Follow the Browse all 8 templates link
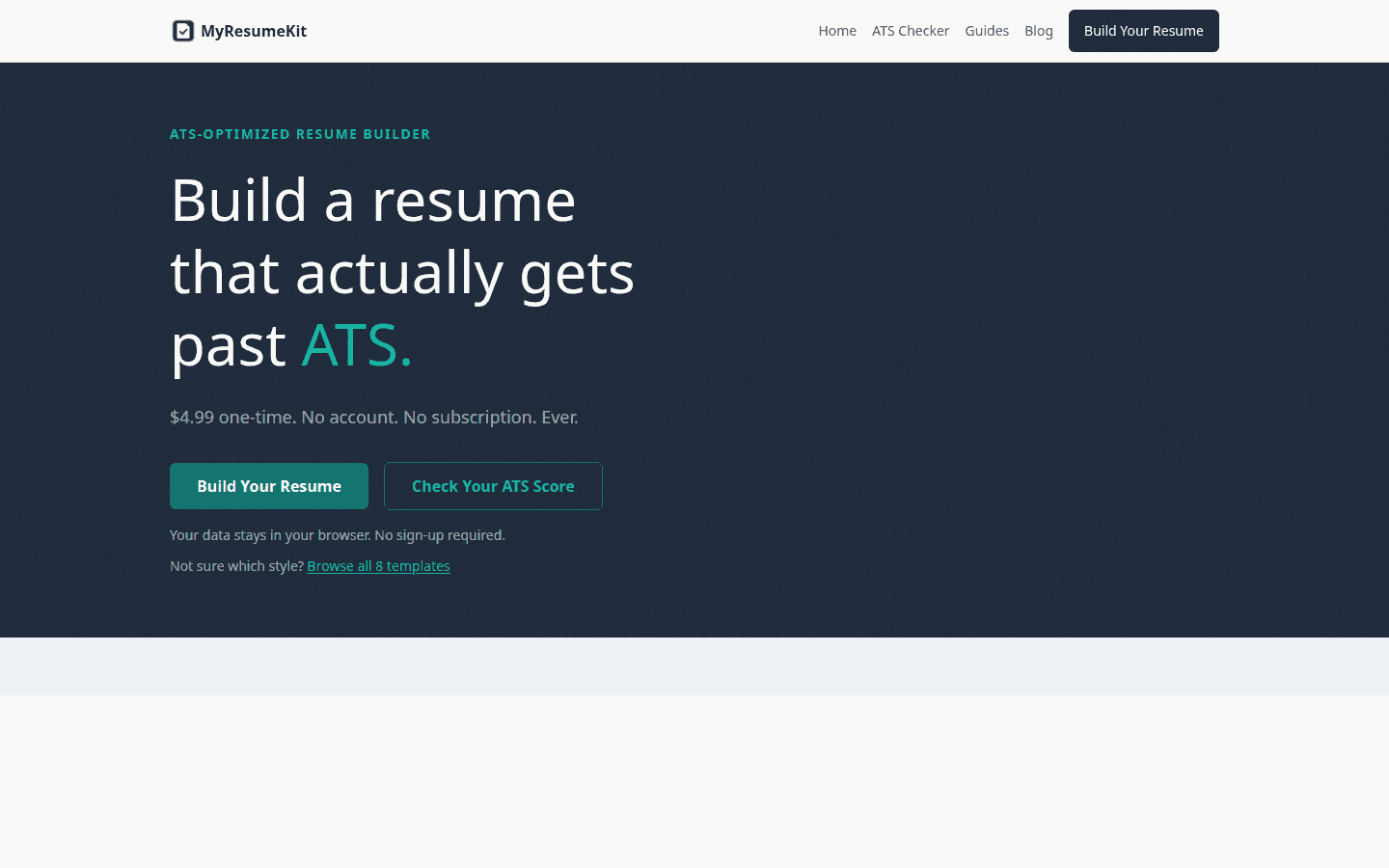Viewport: 1389px width, 868px height. click(378, 566)
